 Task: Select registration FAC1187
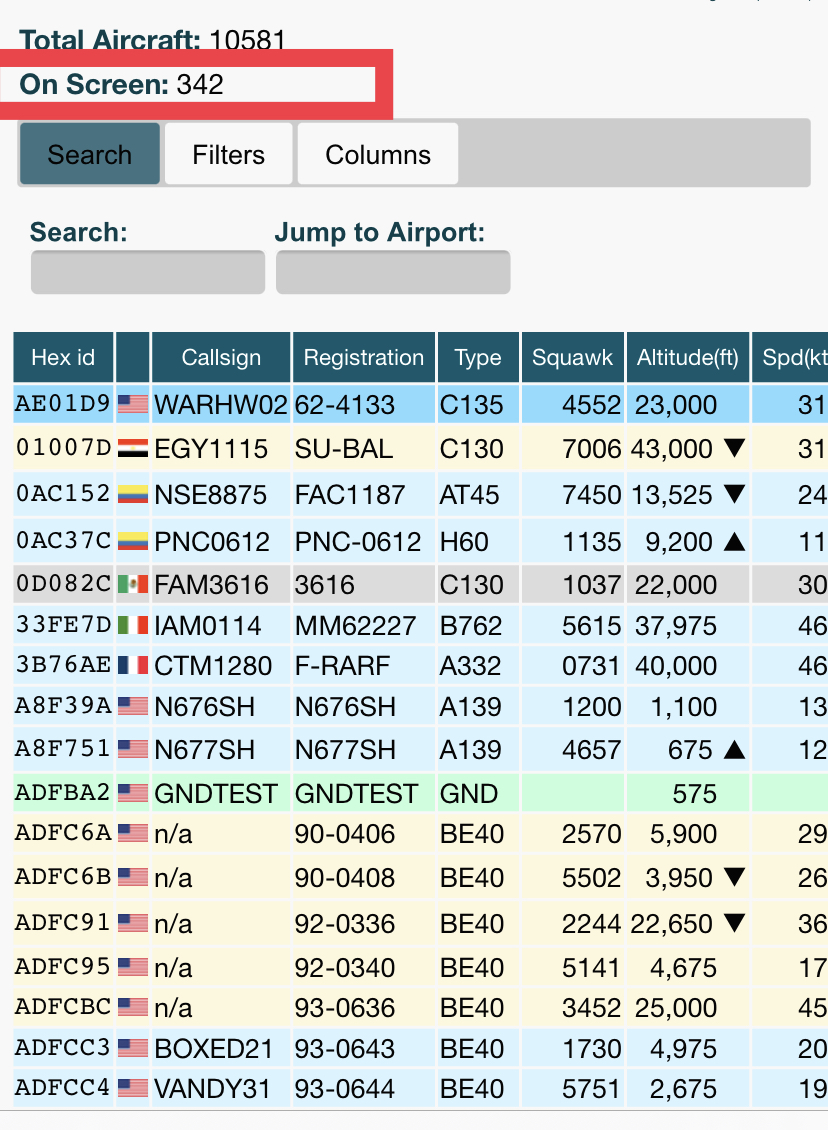tap(350, 495)
